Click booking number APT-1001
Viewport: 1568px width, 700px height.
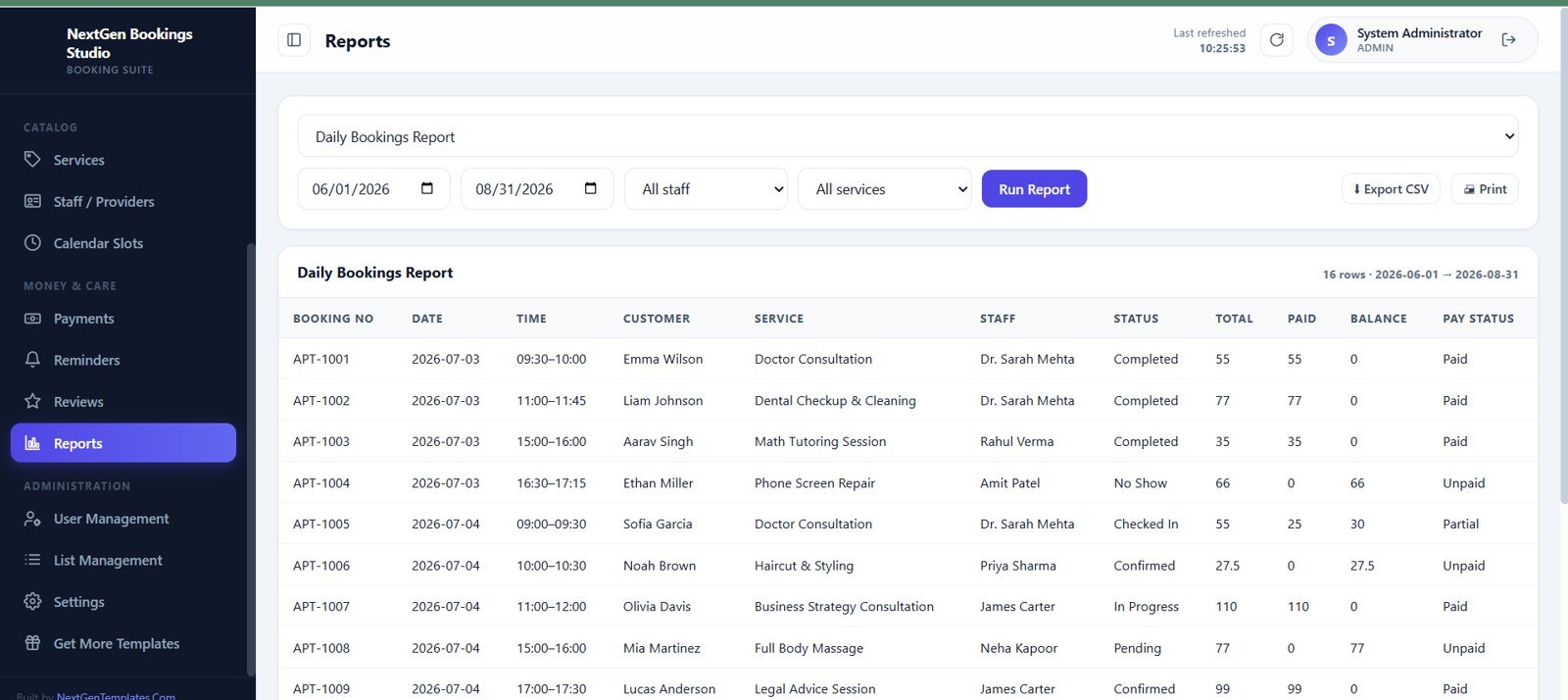point(321,359)
